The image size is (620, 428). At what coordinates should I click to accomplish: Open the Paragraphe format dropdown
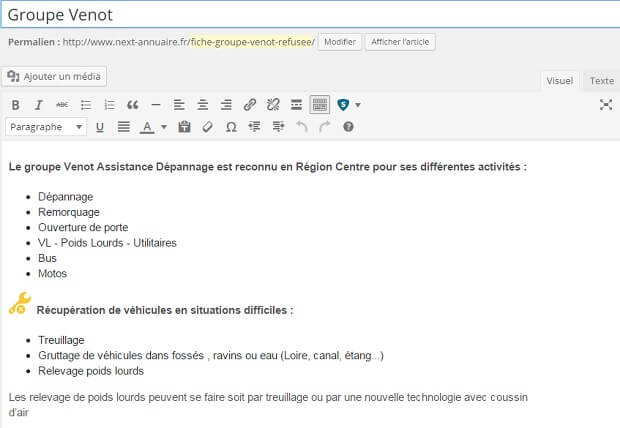46,127
